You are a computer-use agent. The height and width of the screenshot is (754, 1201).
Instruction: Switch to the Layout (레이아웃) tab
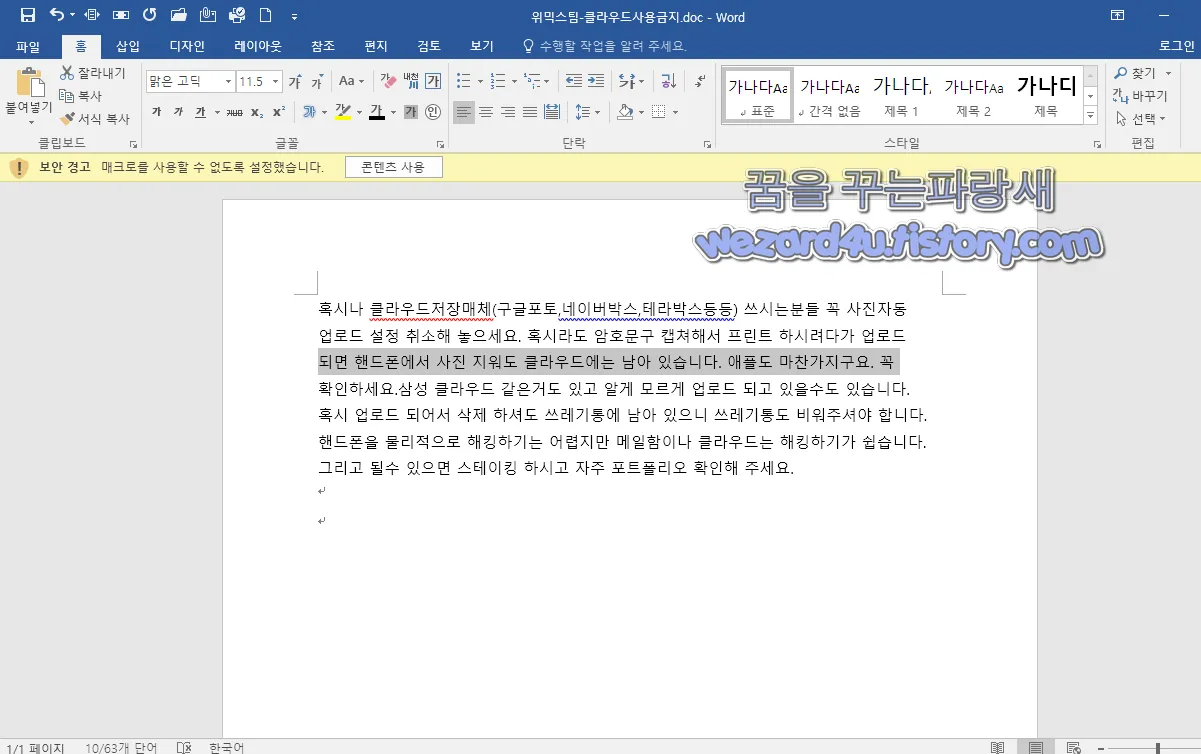(258, 46)
